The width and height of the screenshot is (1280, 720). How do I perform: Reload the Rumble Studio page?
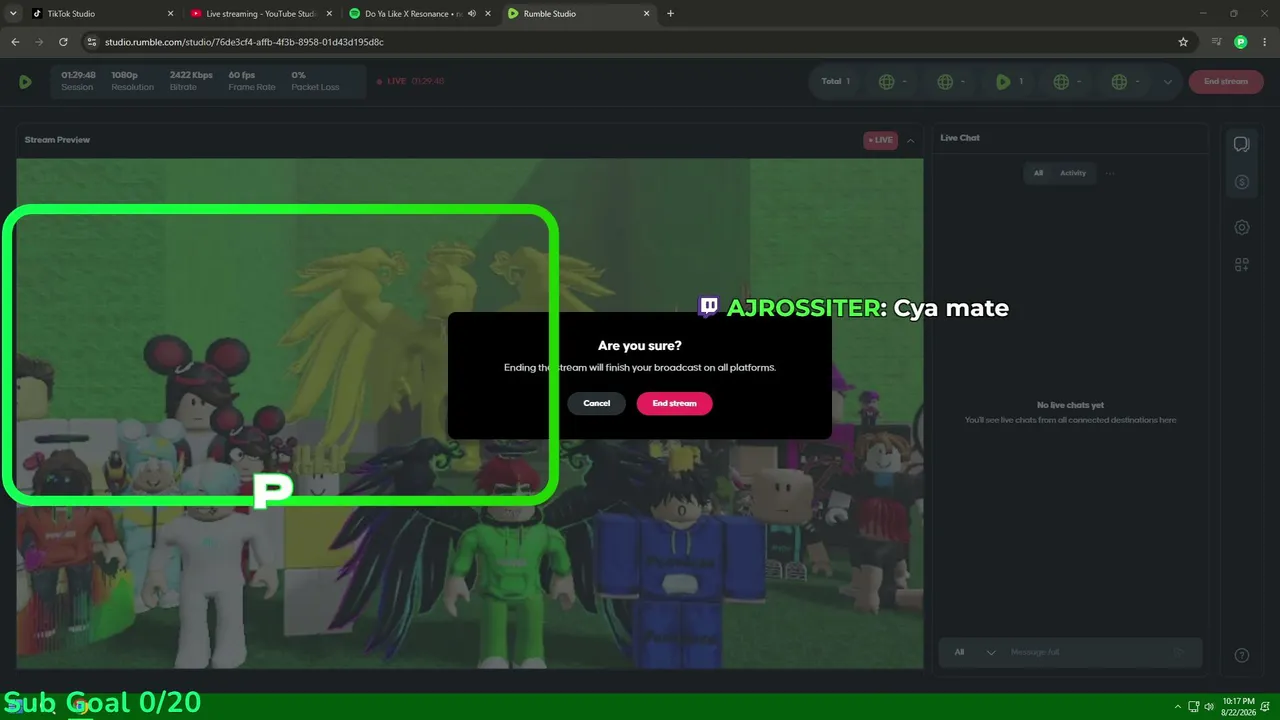(63, 42)
